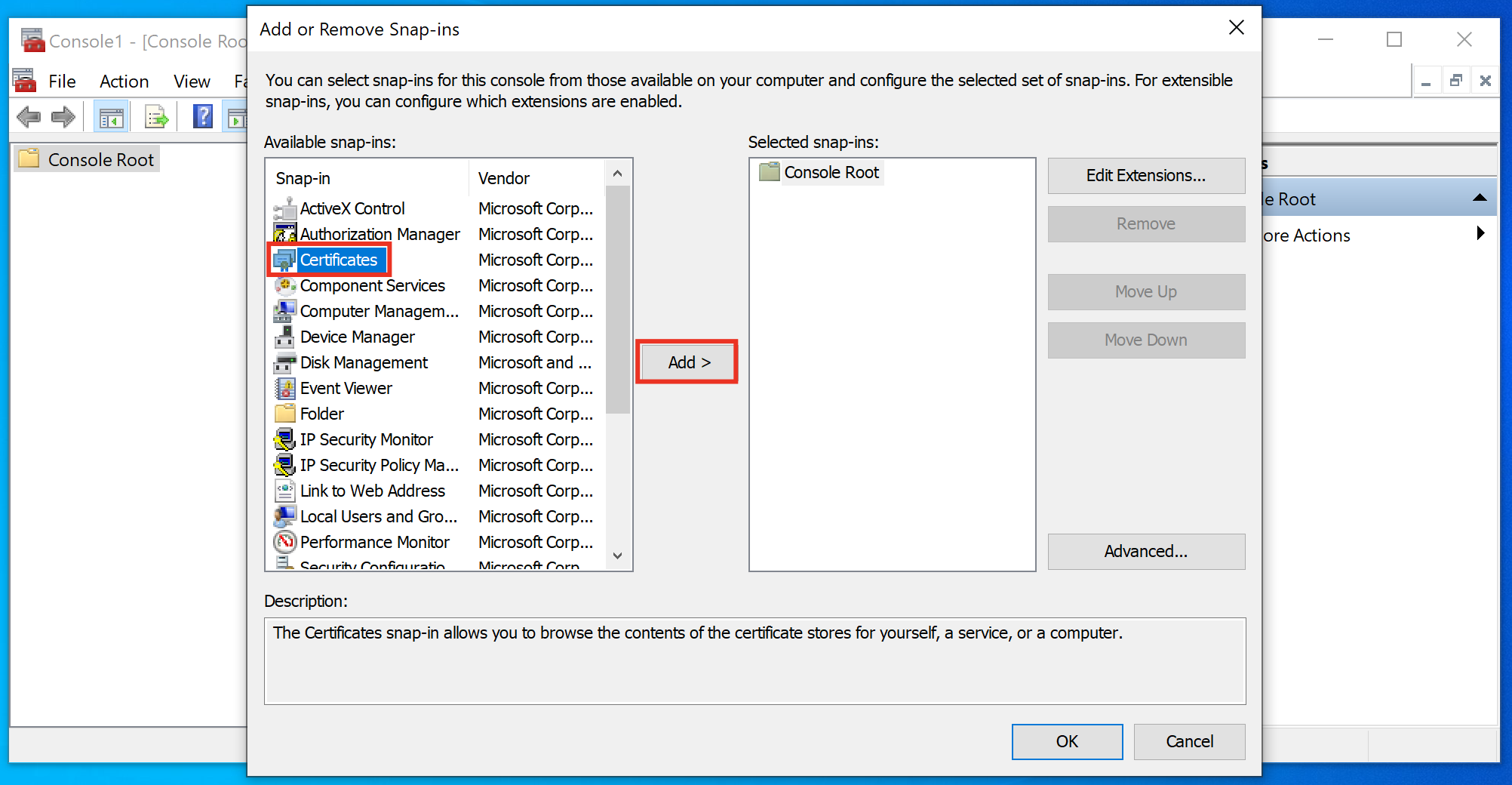Viewport: 1512px width, 785px height.
Task: Click the Export List toolbar icon
Action: (x=156, y=118)
